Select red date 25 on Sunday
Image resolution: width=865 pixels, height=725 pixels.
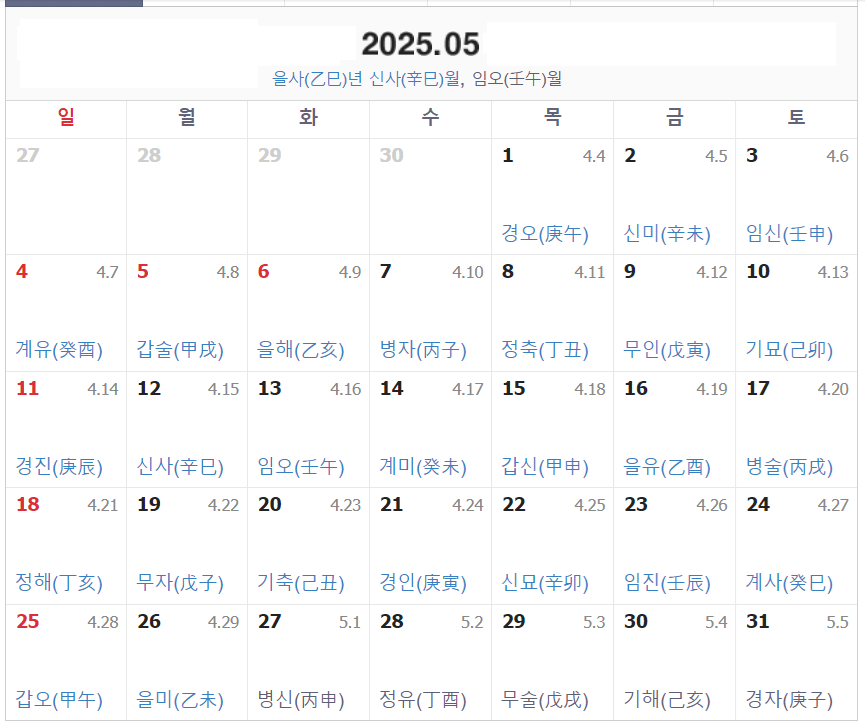click(x=28, y=621)
